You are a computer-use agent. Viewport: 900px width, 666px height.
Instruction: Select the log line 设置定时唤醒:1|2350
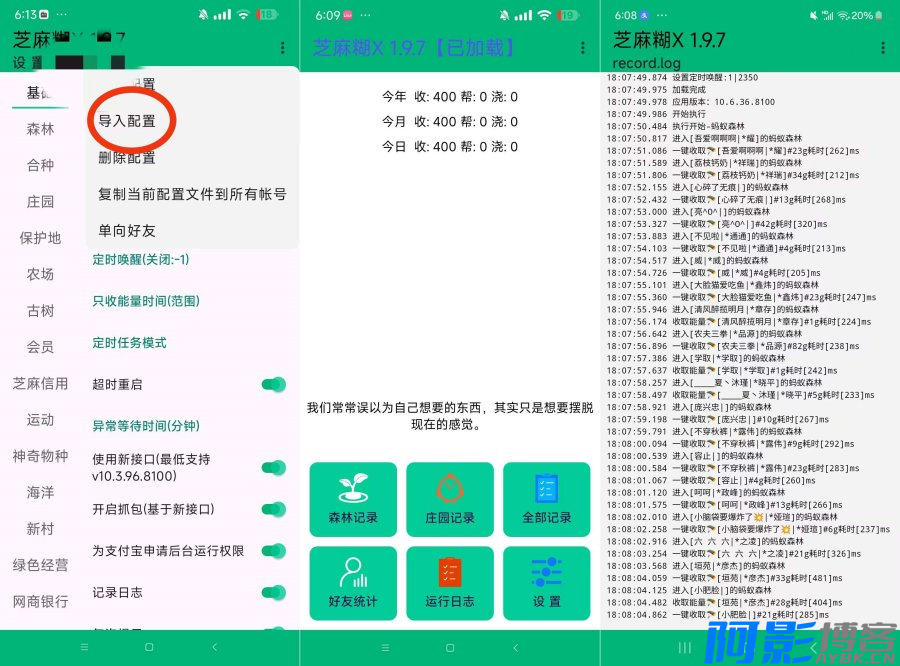click(x=682, y=78)
